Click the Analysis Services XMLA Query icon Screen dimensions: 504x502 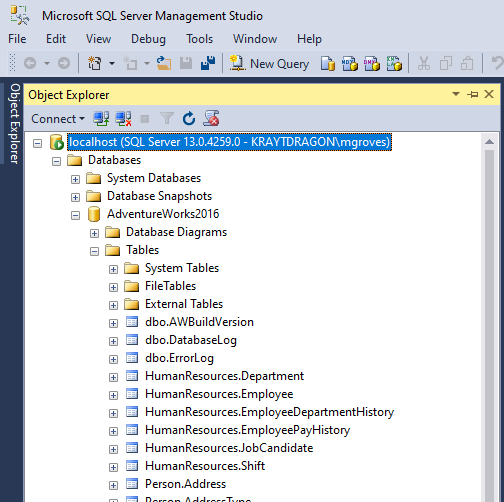coord(394,63)
